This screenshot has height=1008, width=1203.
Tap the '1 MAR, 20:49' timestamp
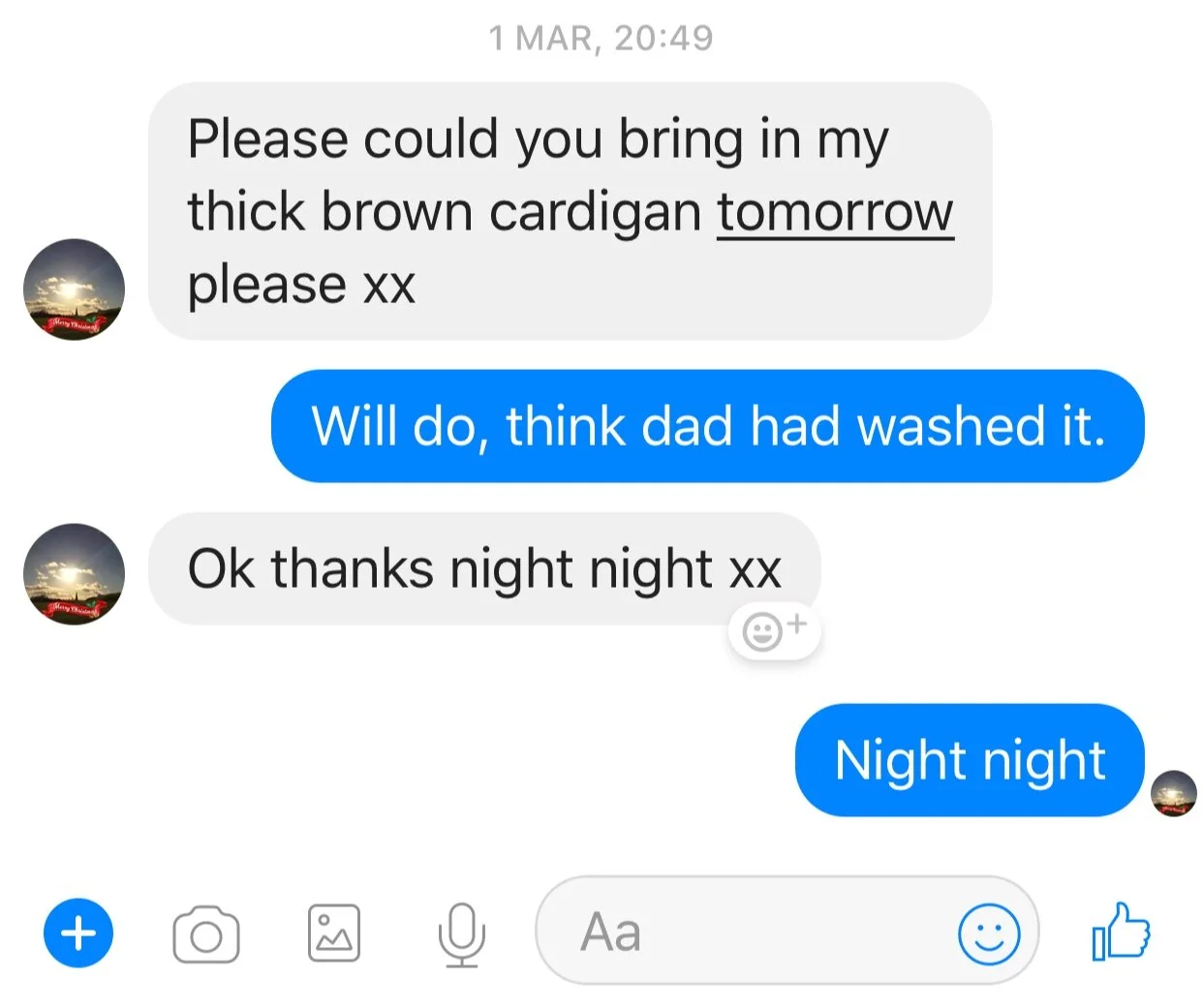point(601,38)
